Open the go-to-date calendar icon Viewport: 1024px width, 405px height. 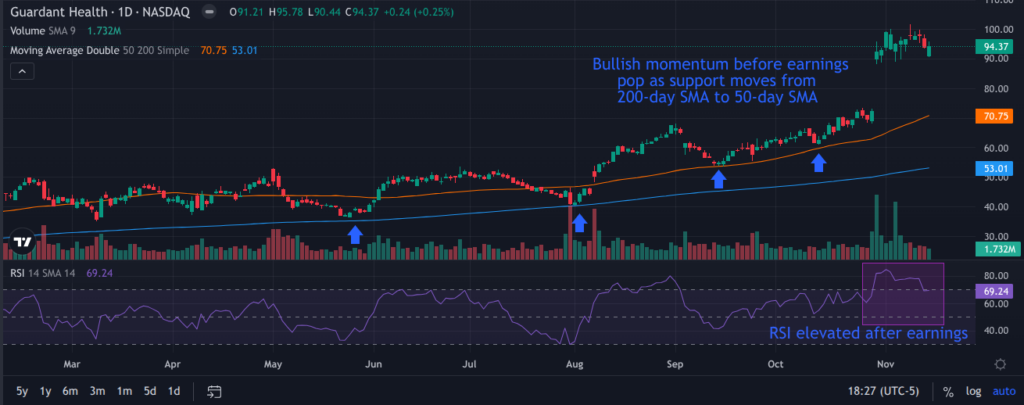pyautogui.click(x=214, y=390)
